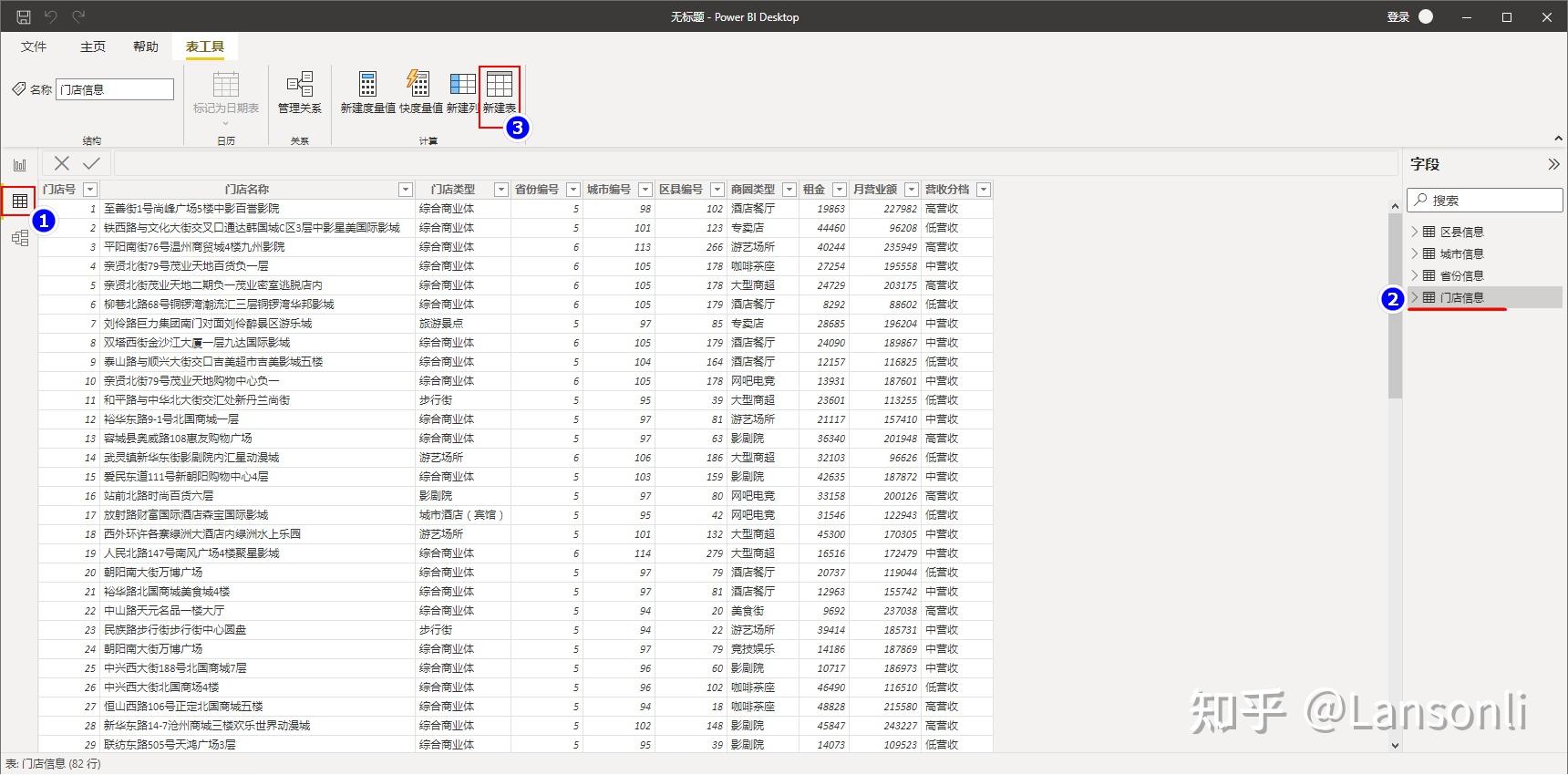Select the 表工具 ribbon tab
The height and width of the screenshot is (775, 1568).
pos(205,46)
